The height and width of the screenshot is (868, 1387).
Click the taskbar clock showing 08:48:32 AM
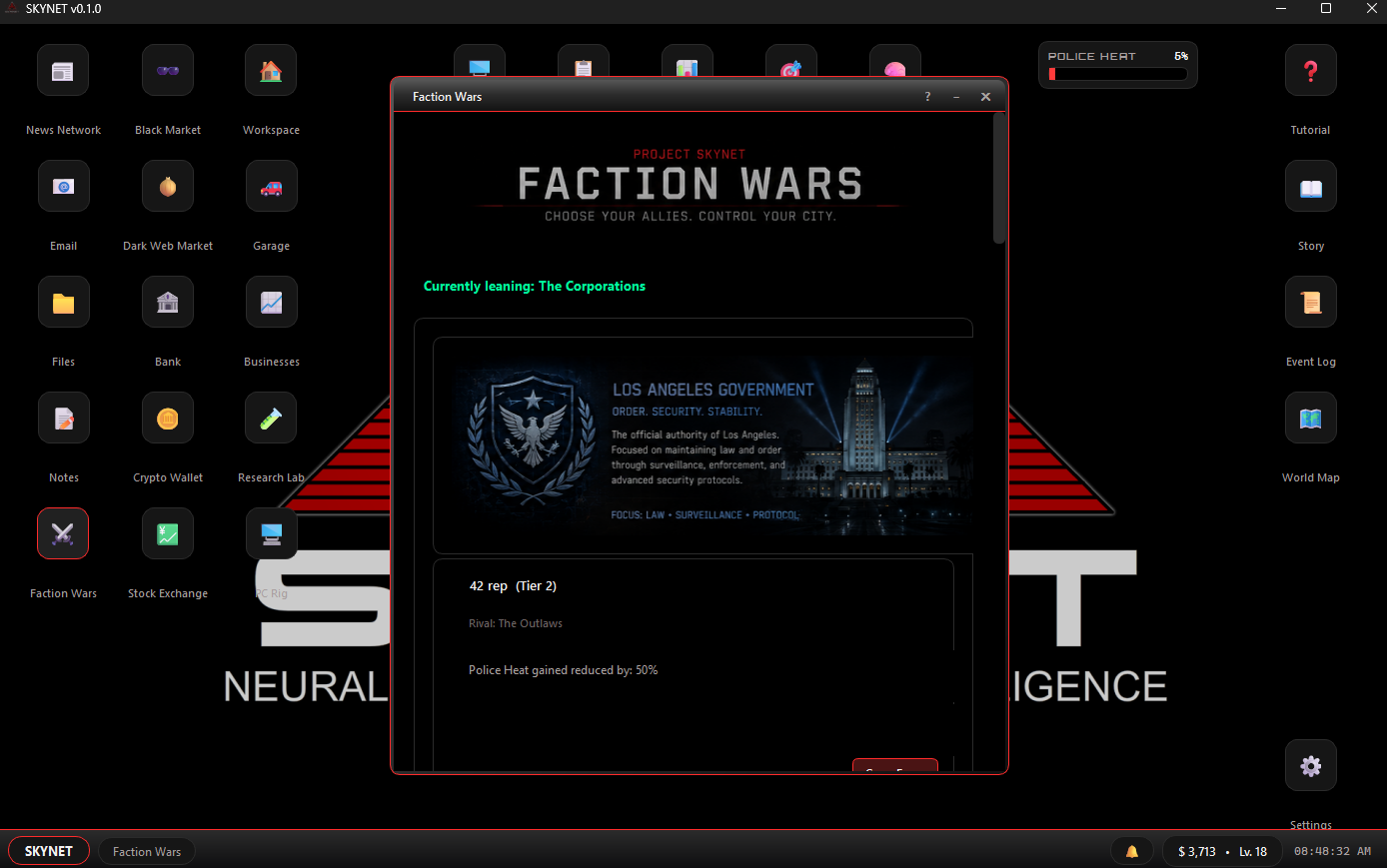tap(1332, 852)
